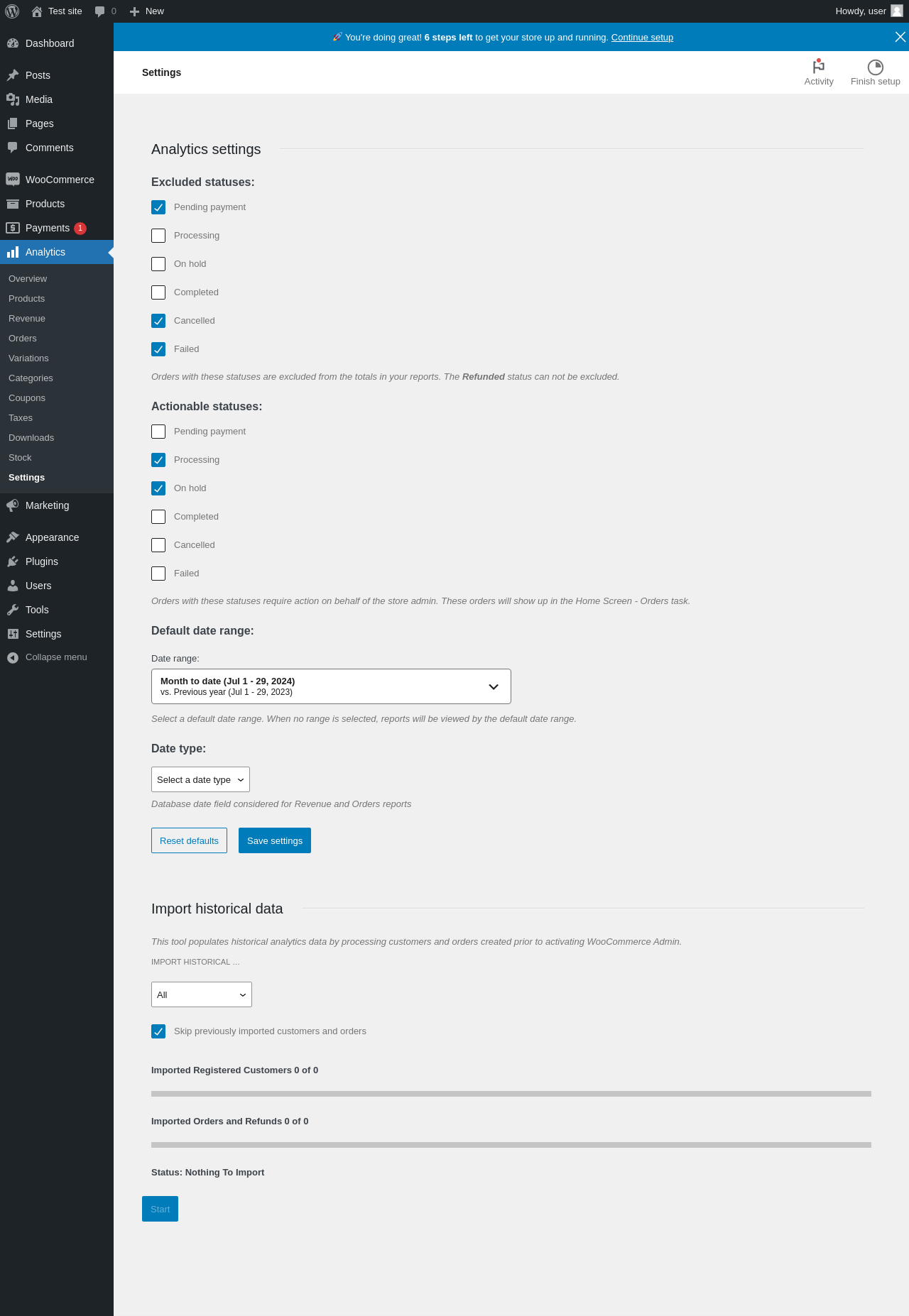Open Categories in Analytics submenu
This screenshot has width=909, height=1316.
click(x=31, y=378)
